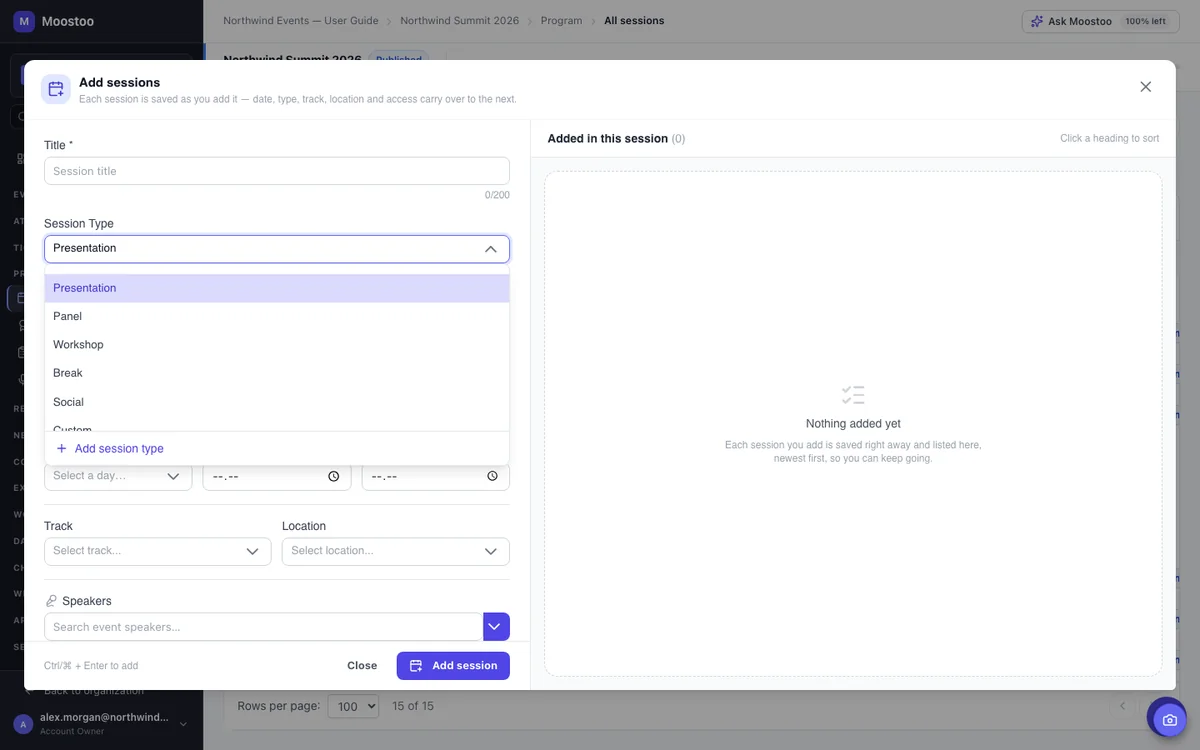Click the '15 of 15' row count

(x=413, y=706)
